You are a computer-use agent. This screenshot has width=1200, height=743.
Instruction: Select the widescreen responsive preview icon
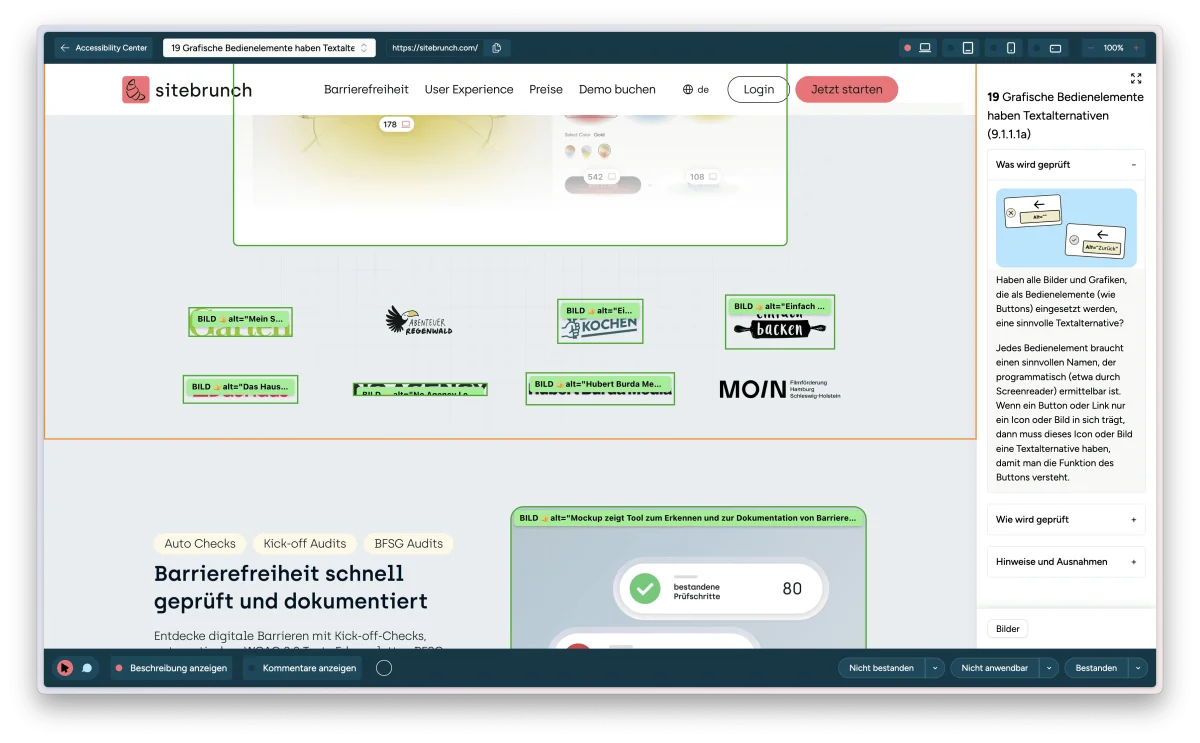[x=1056, y=47]
